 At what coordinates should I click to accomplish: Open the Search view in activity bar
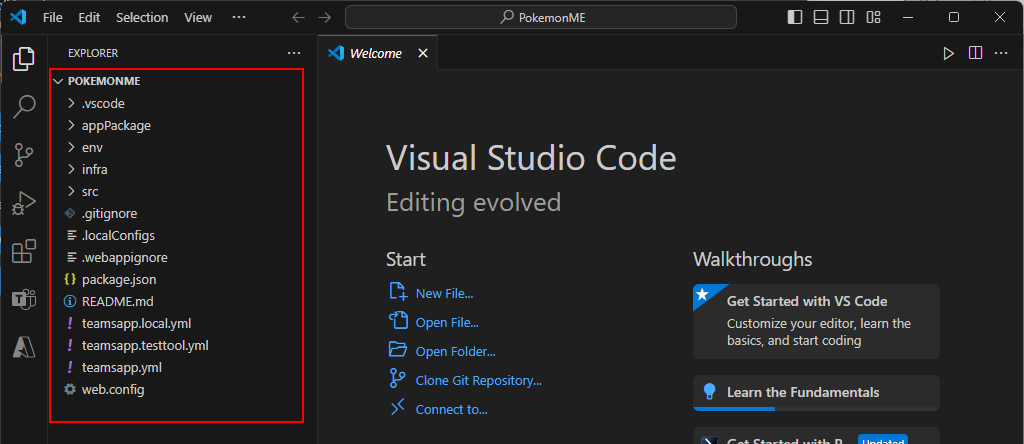[x=24, y=106]
